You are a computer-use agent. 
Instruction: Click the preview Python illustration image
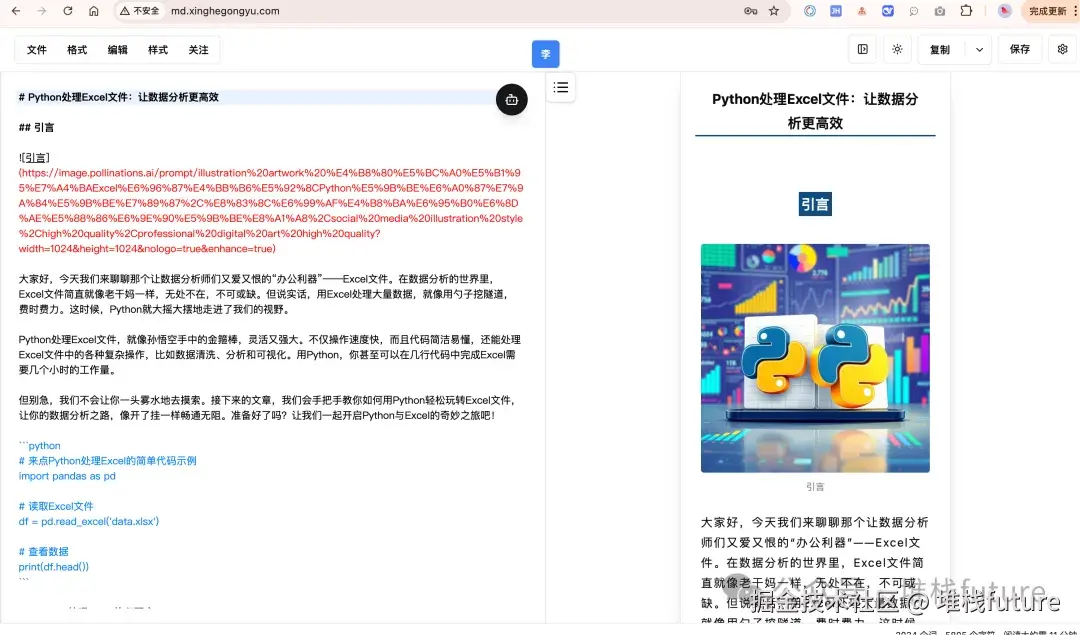click(815, 358)
